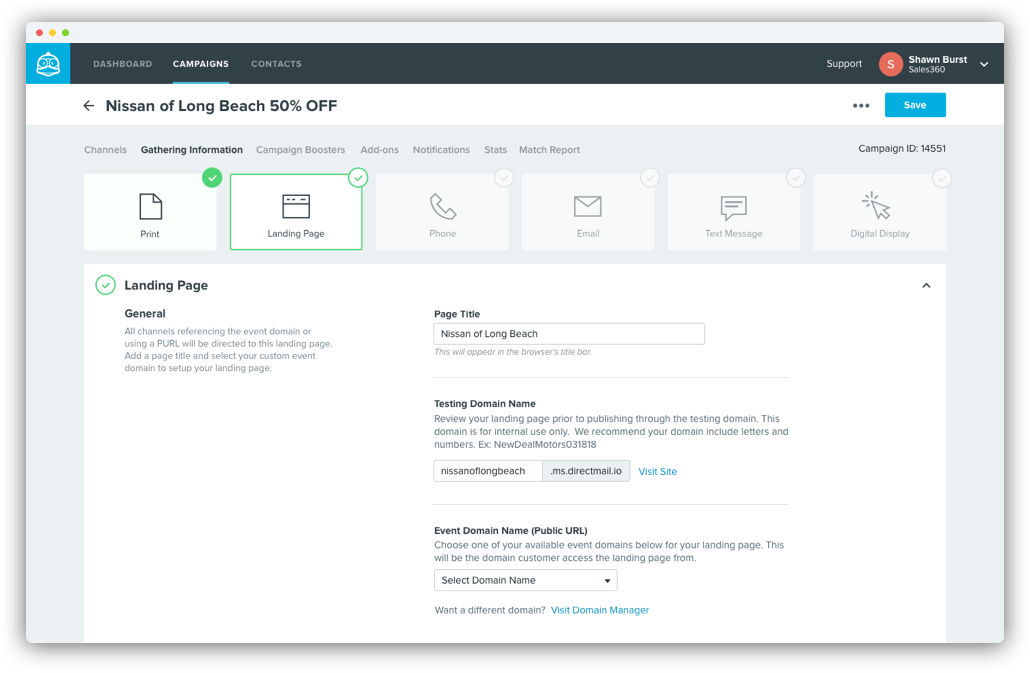Screen dimensions: 1030x673
Task: Switch to the Add-ons tab
Action: pos(380,150)
